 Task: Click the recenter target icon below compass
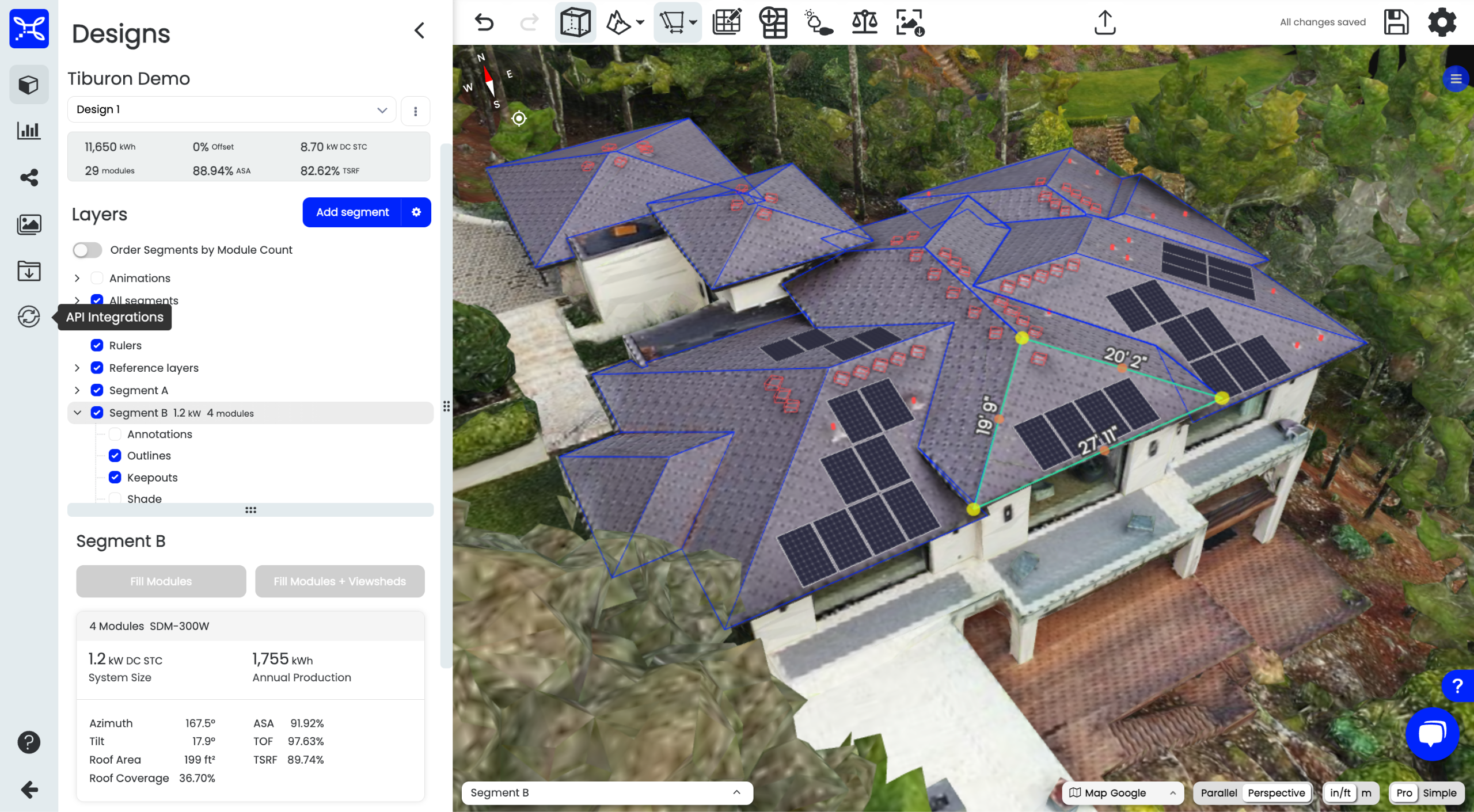point(519,119)
